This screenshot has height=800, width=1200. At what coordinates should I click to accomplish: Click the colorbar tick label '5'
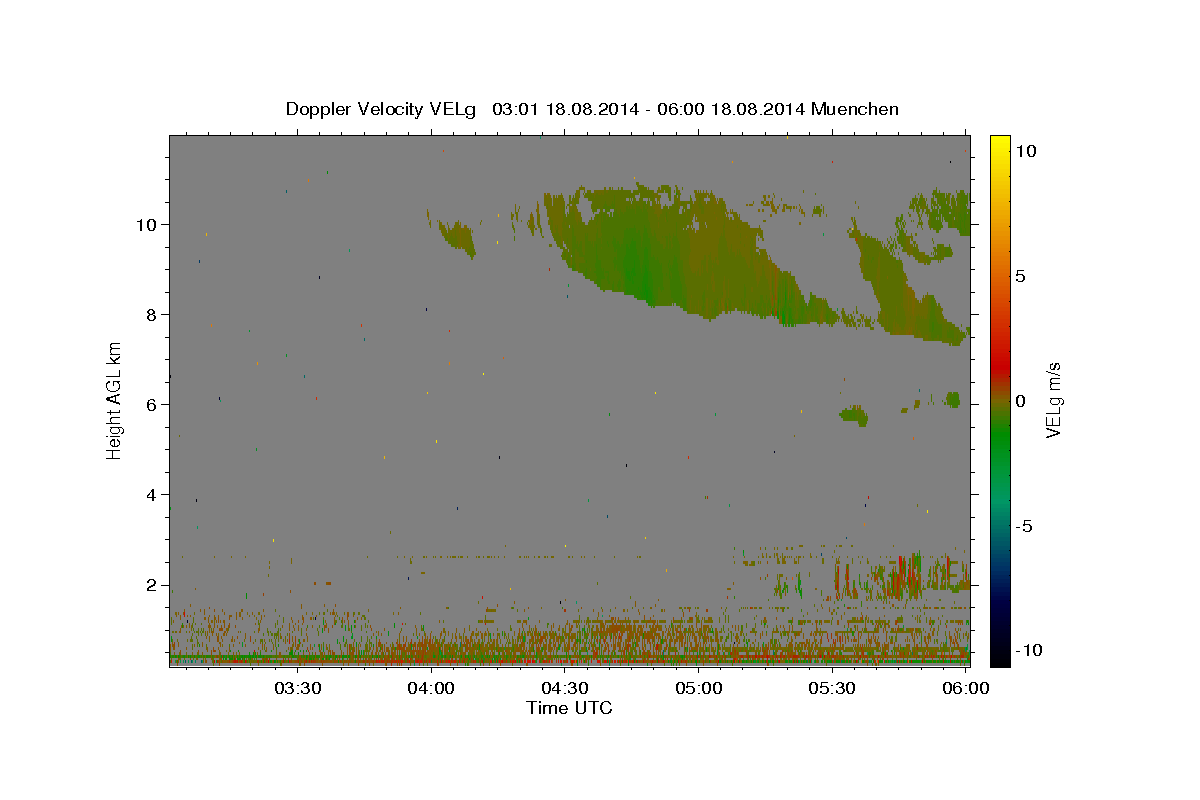click(x=1021, y=276)
